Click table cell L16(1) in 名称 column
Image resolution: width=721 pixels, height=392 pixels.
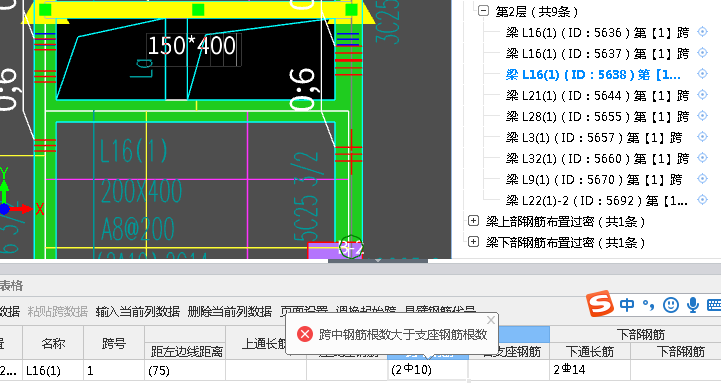click(53, 370)
